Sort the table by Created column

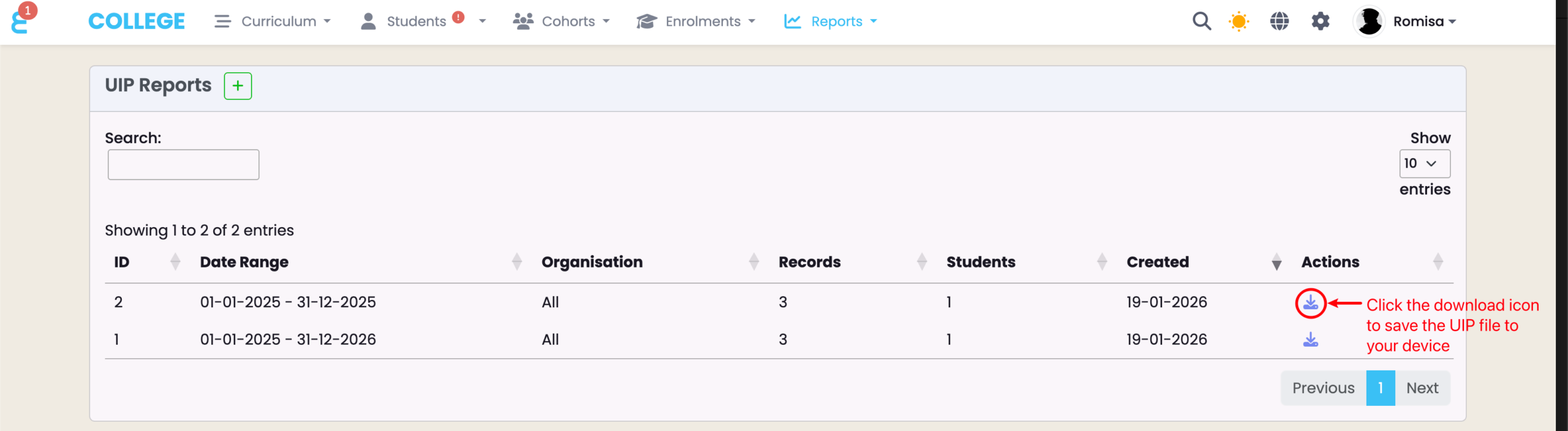coord(1158,262)
